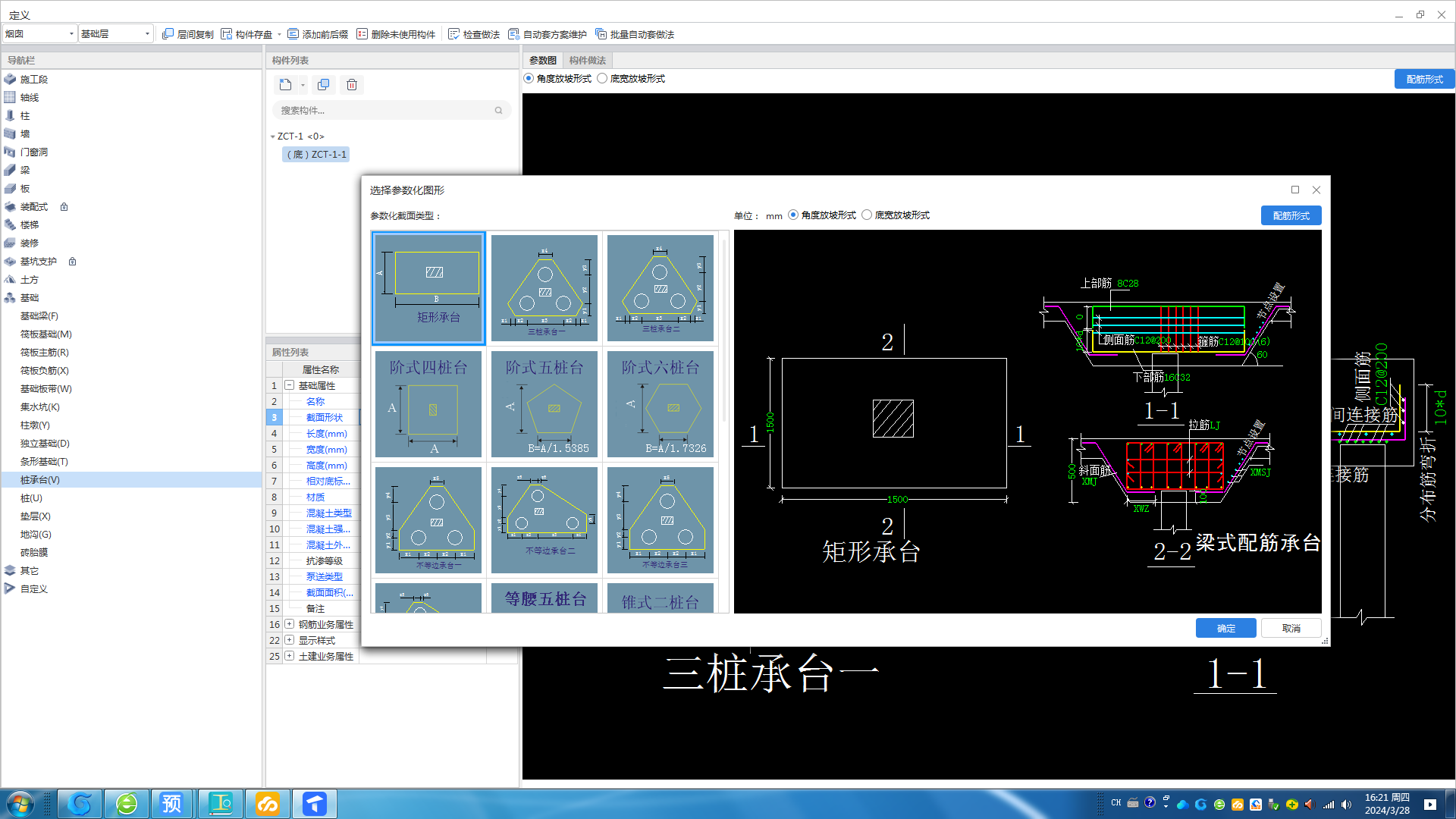The width and height of the screenshot is (1456, 819).
Task: Switch to 构件做法 tab
Action: pyautogui.click(x=587, y=61)
